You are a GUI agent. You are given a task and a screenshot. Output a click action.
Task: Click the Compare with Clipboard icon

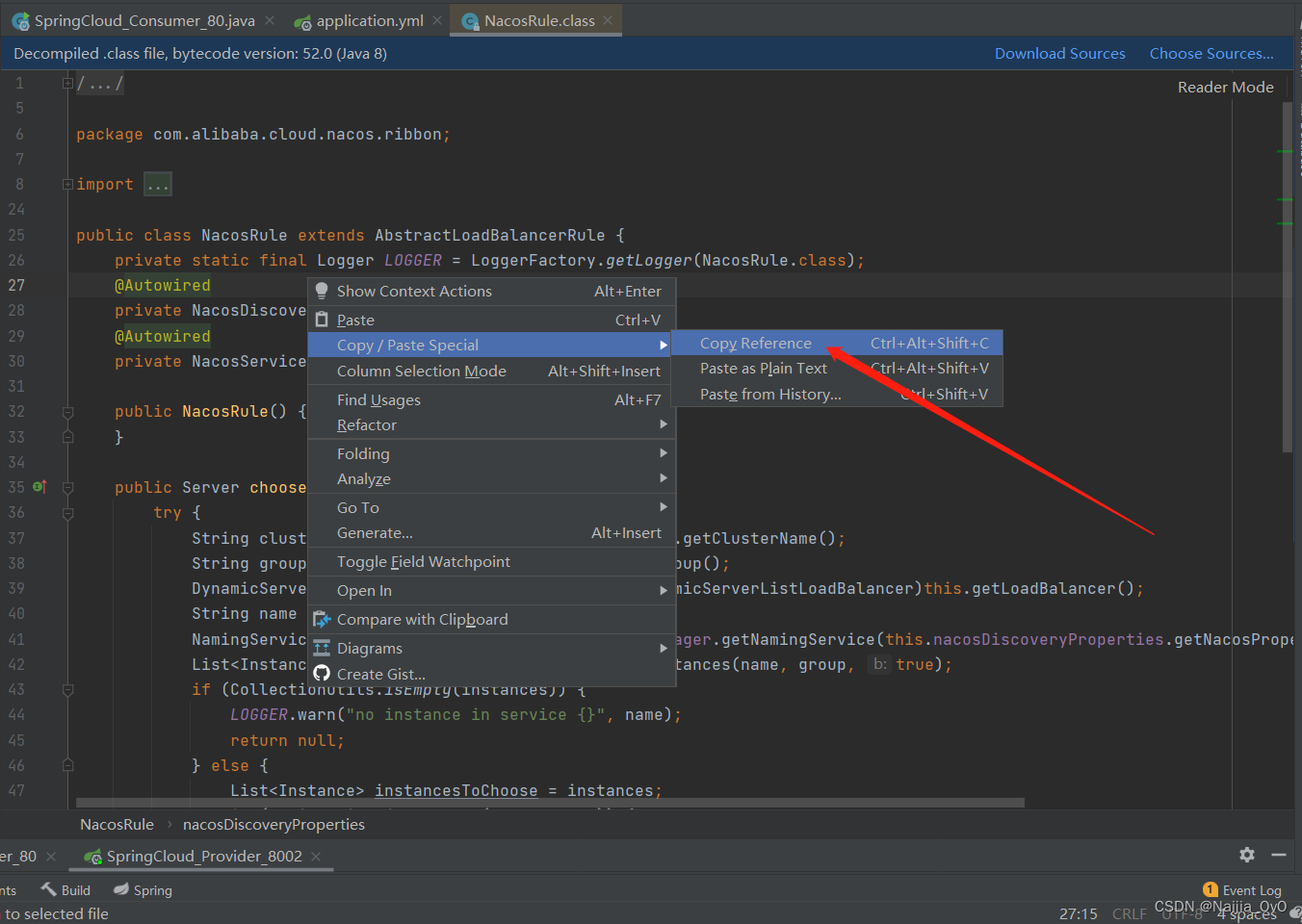322,620
